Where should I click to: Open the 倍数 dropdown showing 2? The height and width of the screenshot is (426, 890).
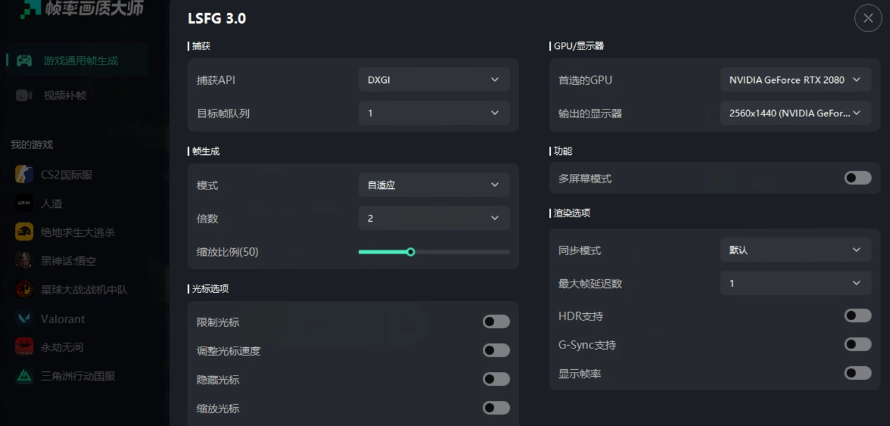(x=434, y=218)
